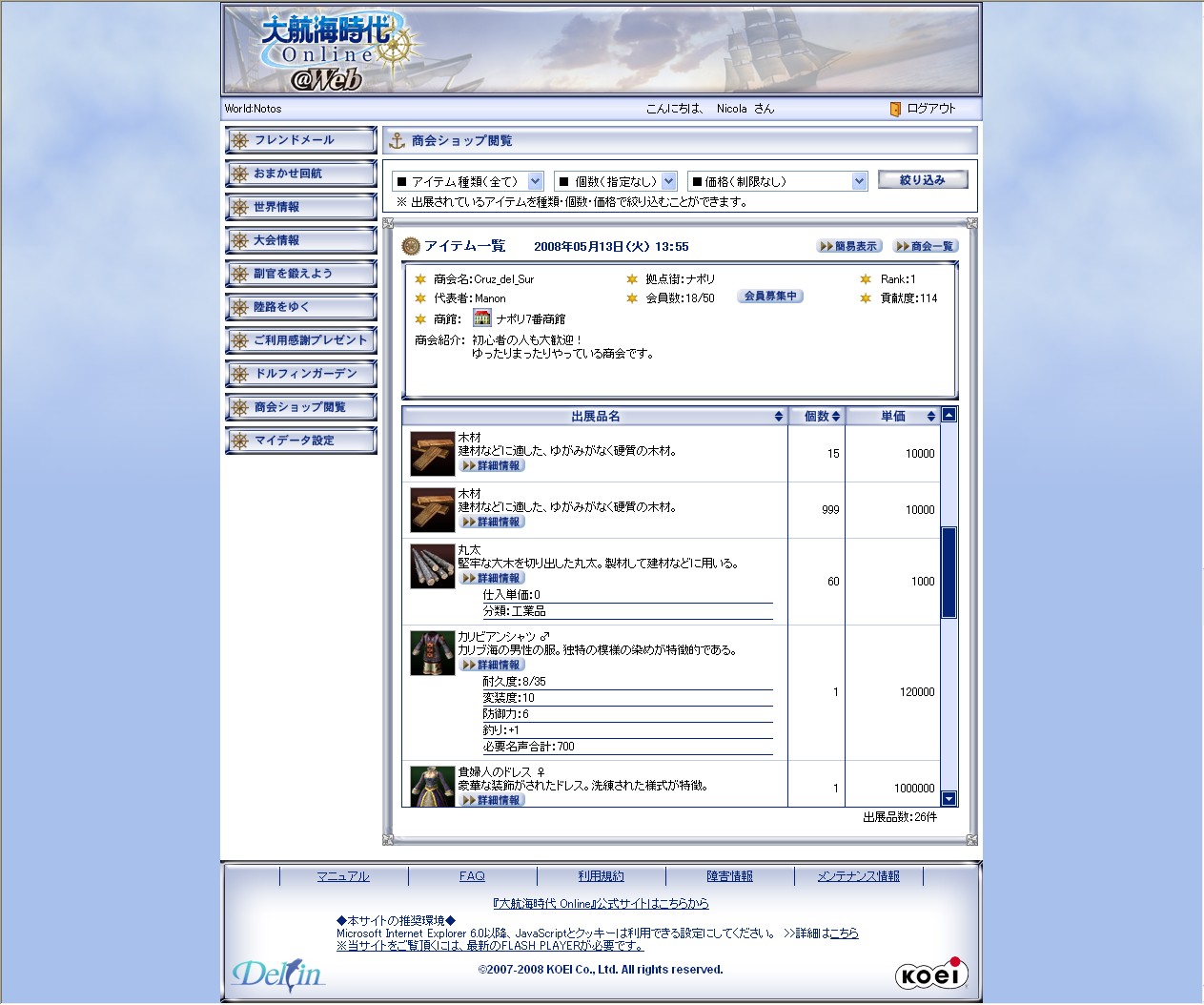
Task: Click the 商会一覧 button
Action: click(x=926, y=246)
